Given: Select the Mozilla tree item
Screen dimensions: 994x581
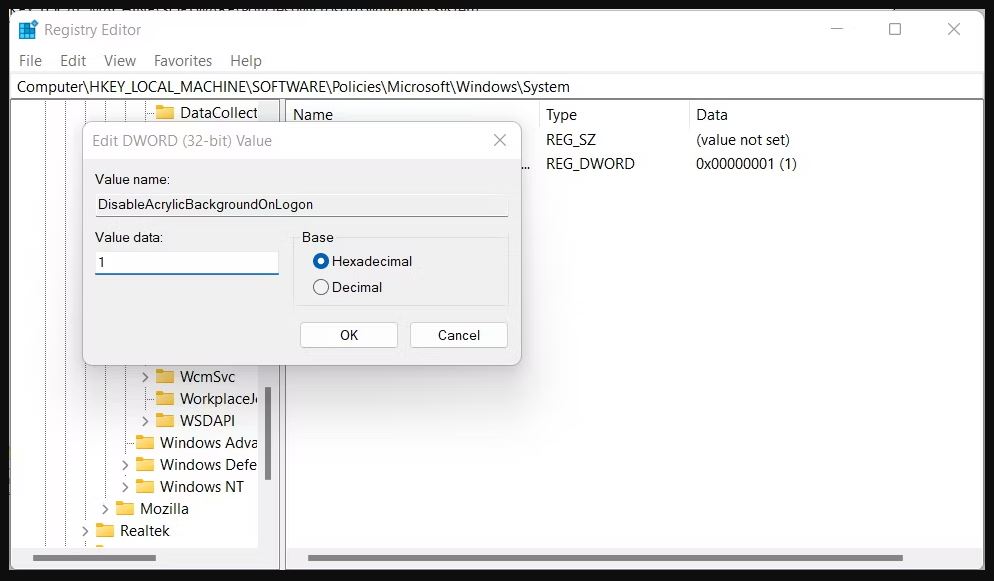Looking at the screenshot, I should tap(164, 509).
